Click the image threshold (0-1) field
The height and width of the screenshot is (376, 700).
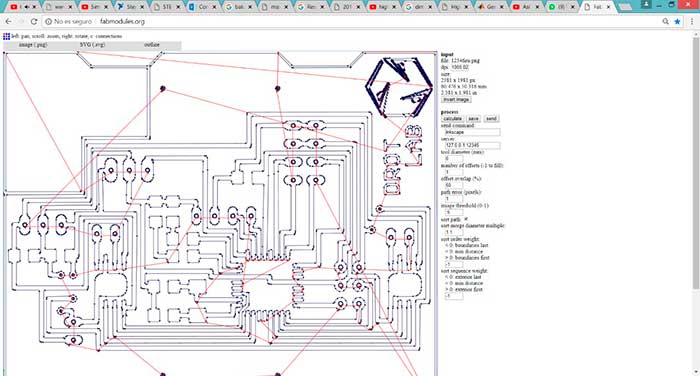[453, 212]
